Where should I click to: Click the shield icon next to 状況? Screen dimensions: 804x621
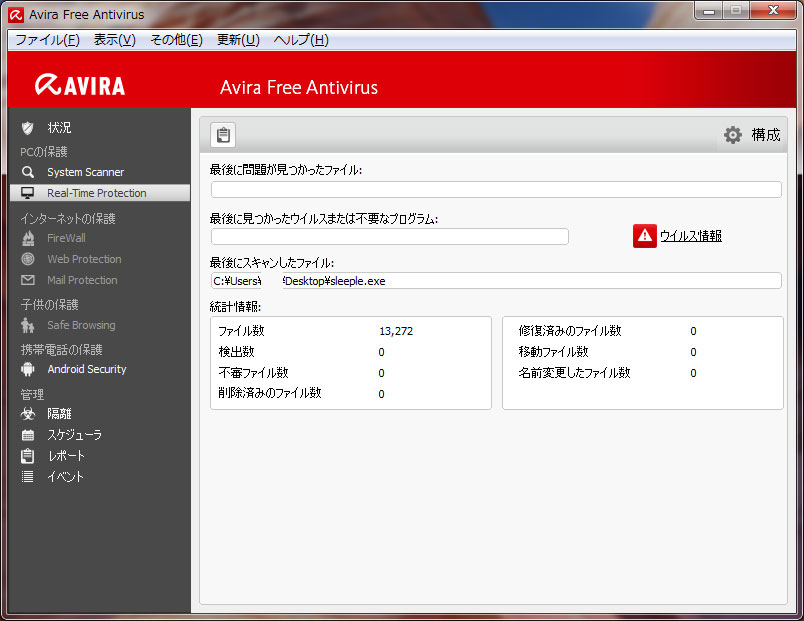click(x=28, y=128)
